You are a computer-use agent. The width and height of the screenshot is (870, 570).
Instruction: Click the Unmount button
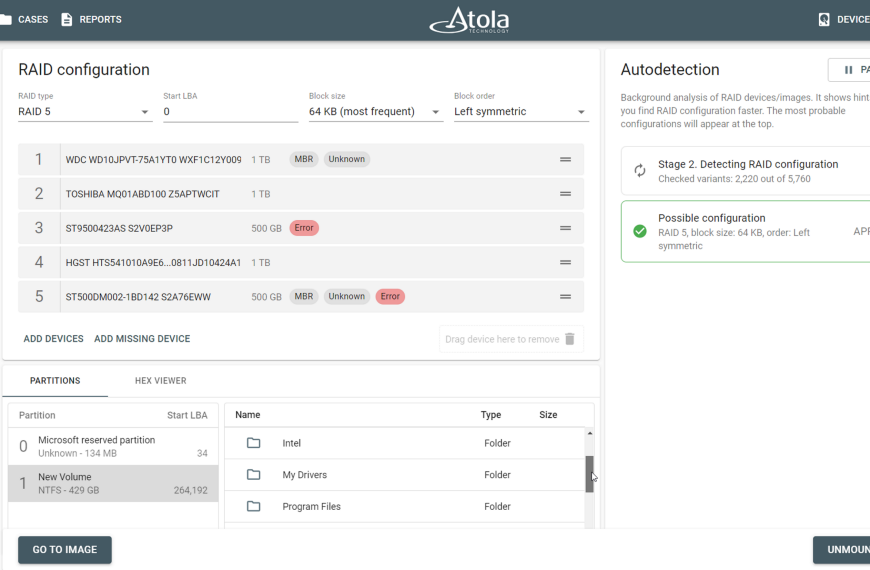click(842, 549)
